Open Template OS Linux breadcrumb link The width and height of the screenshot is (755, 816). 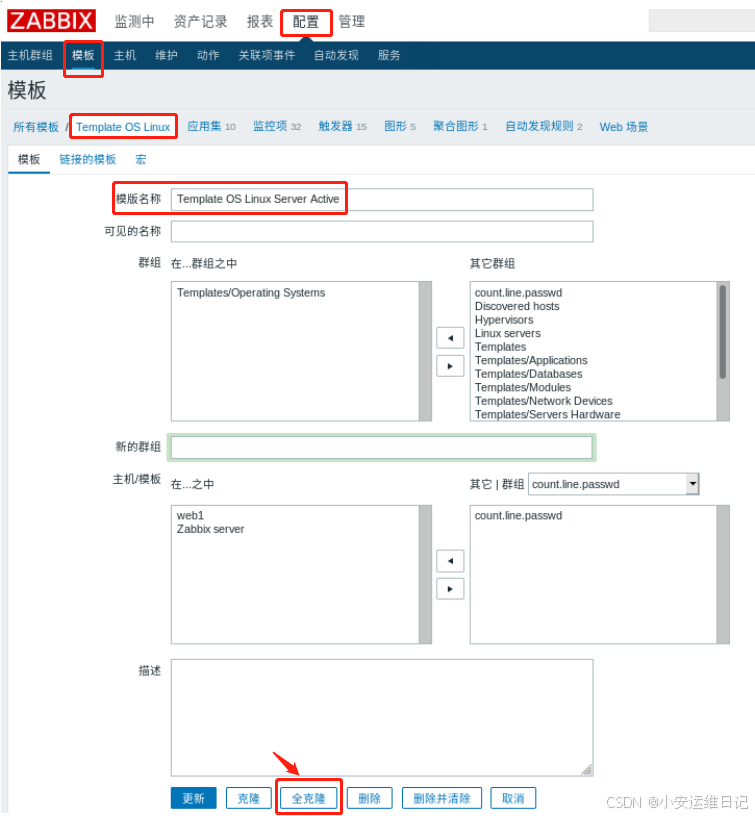[x=123, y=127]
